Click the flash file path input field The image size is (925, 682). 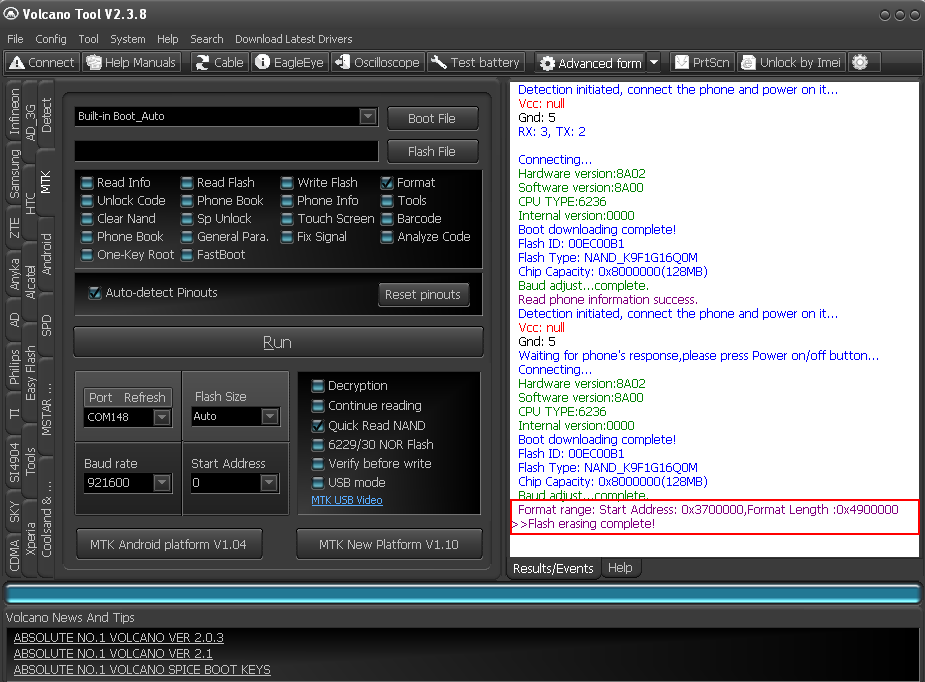[x=226, y=151]
